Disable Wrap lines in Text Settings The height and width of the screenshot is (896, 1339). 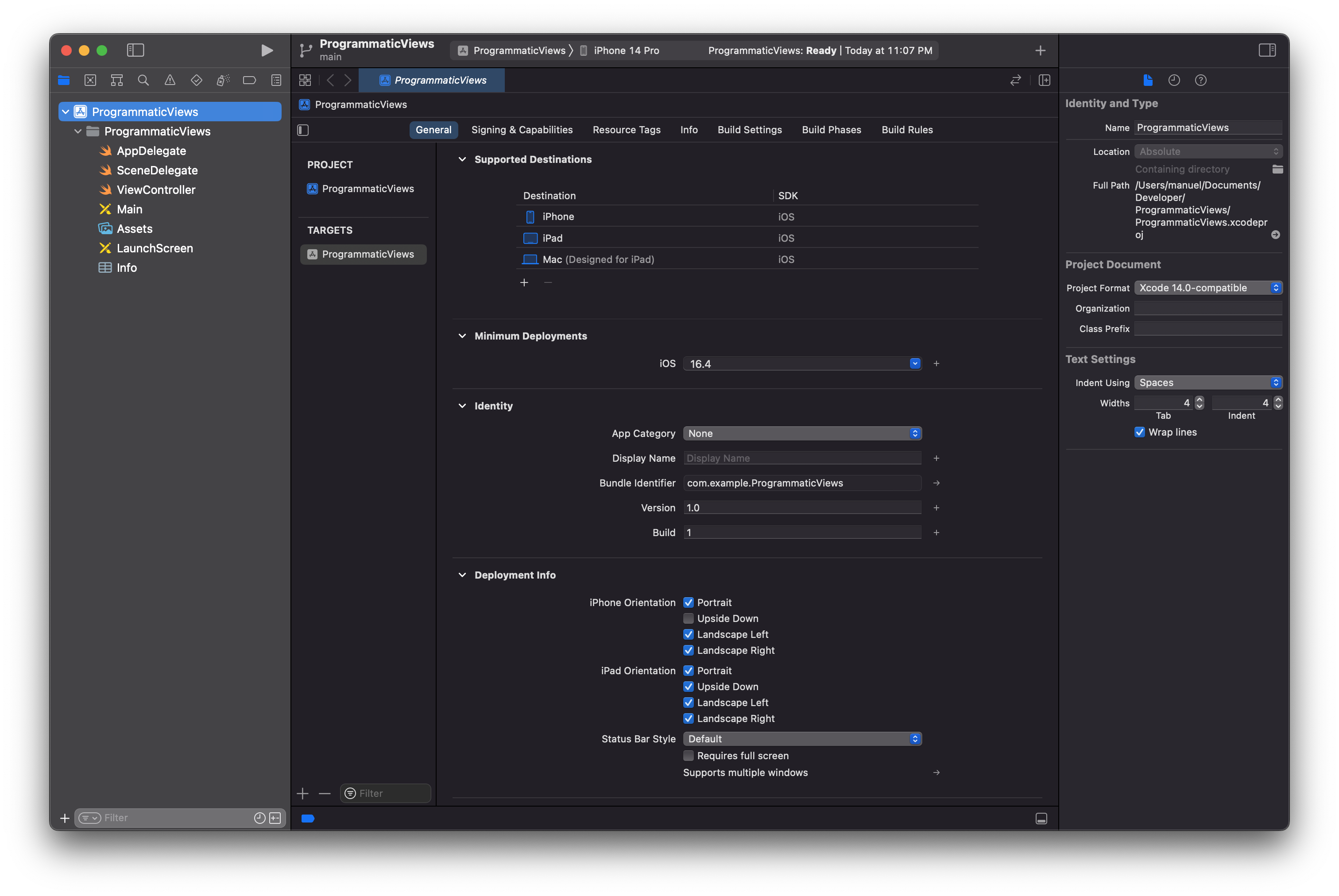click(1140, 432)
